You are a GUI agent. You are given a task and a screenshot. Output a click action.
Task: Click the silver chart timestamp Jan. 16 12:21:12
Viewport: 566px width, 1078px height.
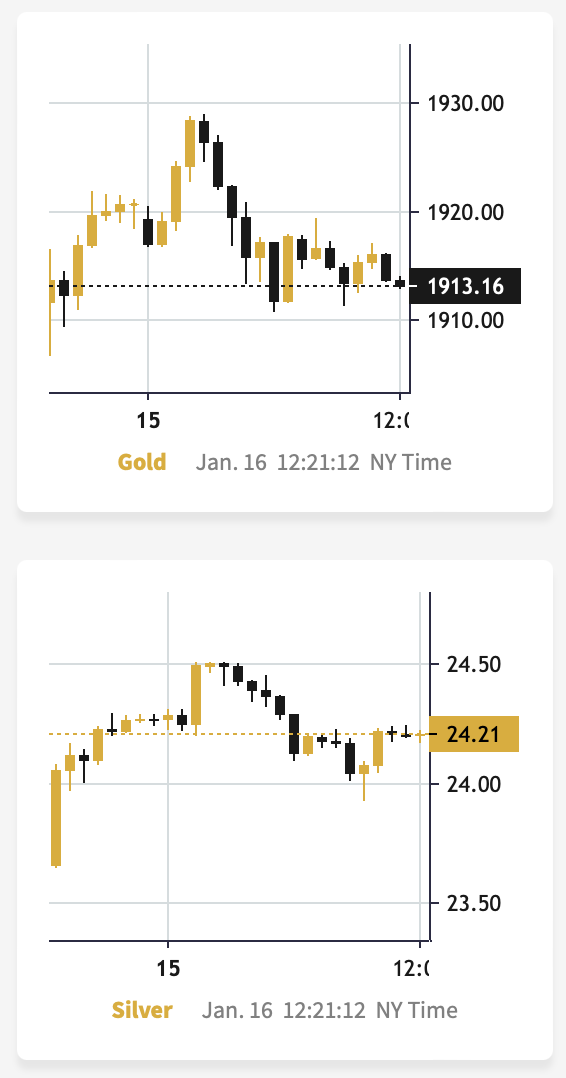(x=283, y=1010)
